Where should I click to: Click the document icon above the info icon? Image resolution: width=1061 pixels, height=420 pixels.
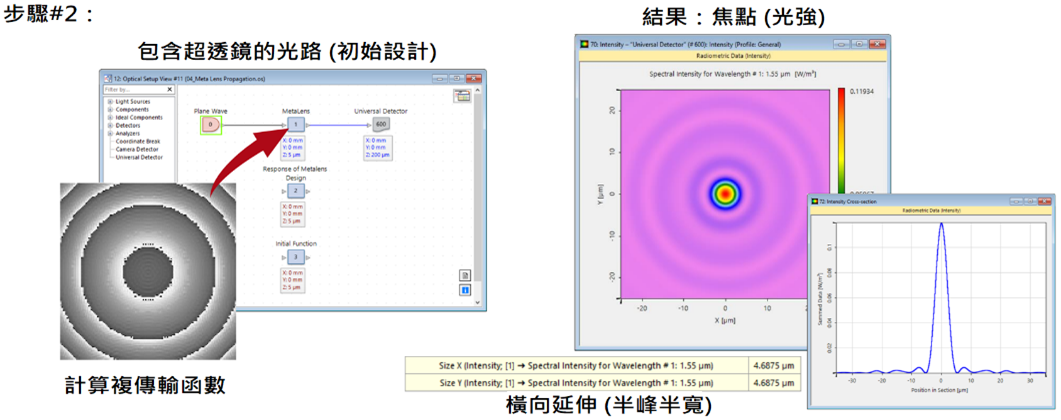[x=465, y=275]
